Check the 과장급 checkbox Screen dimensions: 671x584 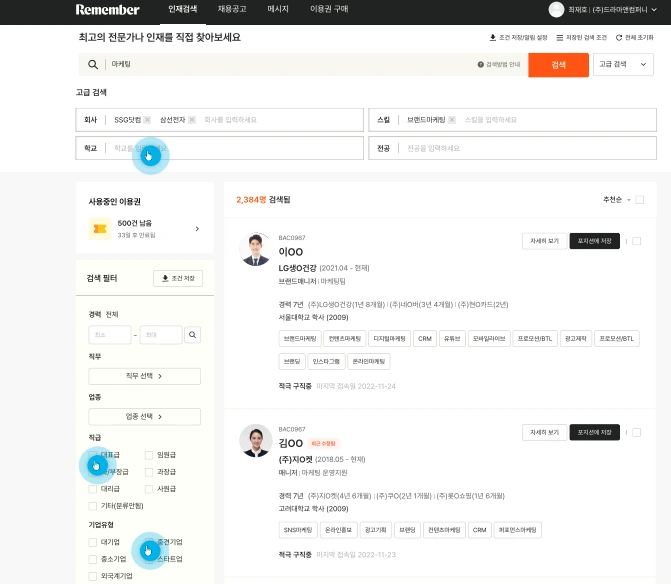coord(149,472)
